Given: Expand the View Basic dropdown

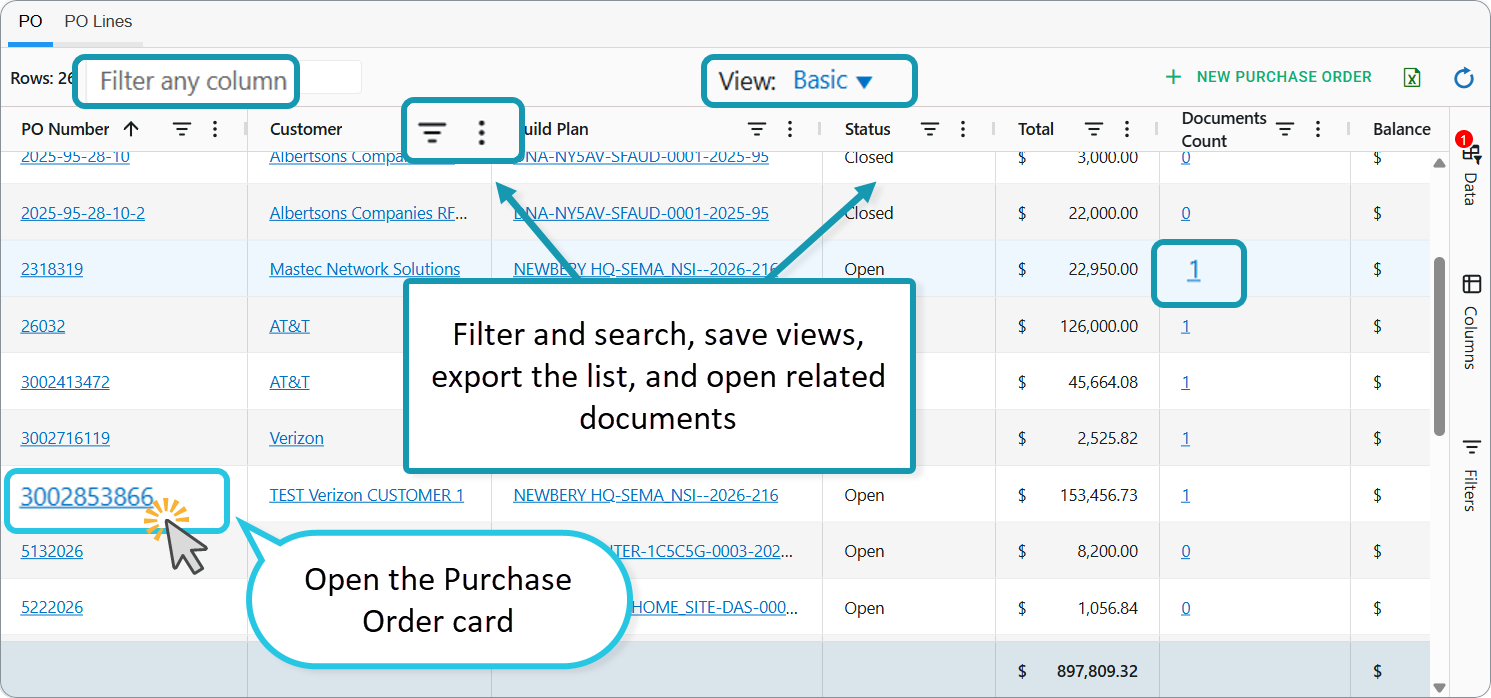Looking at the screenshot, I should click(832, 81).
